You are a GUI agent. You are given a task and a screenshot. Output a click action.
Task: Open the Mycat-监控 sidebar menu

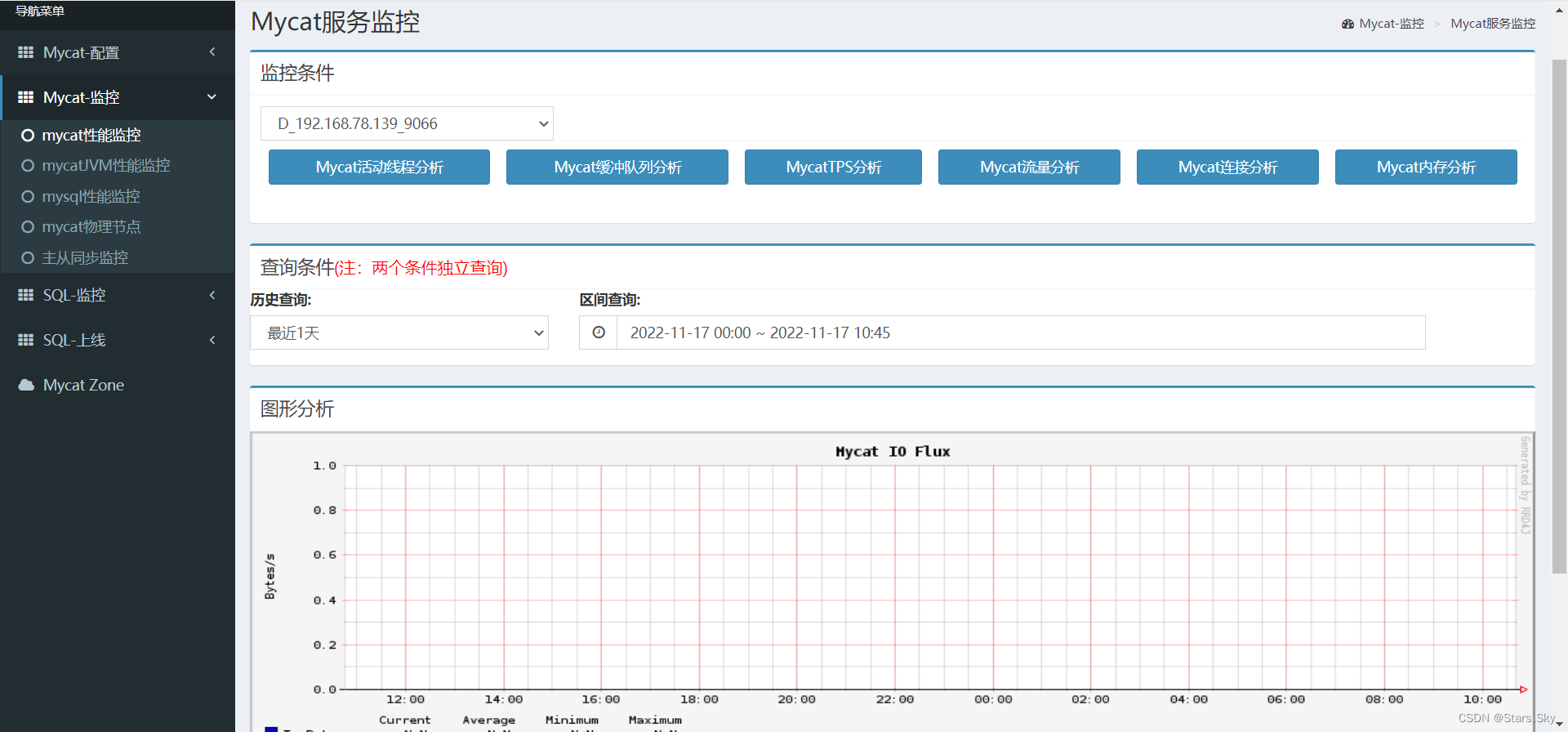point(118,97)
